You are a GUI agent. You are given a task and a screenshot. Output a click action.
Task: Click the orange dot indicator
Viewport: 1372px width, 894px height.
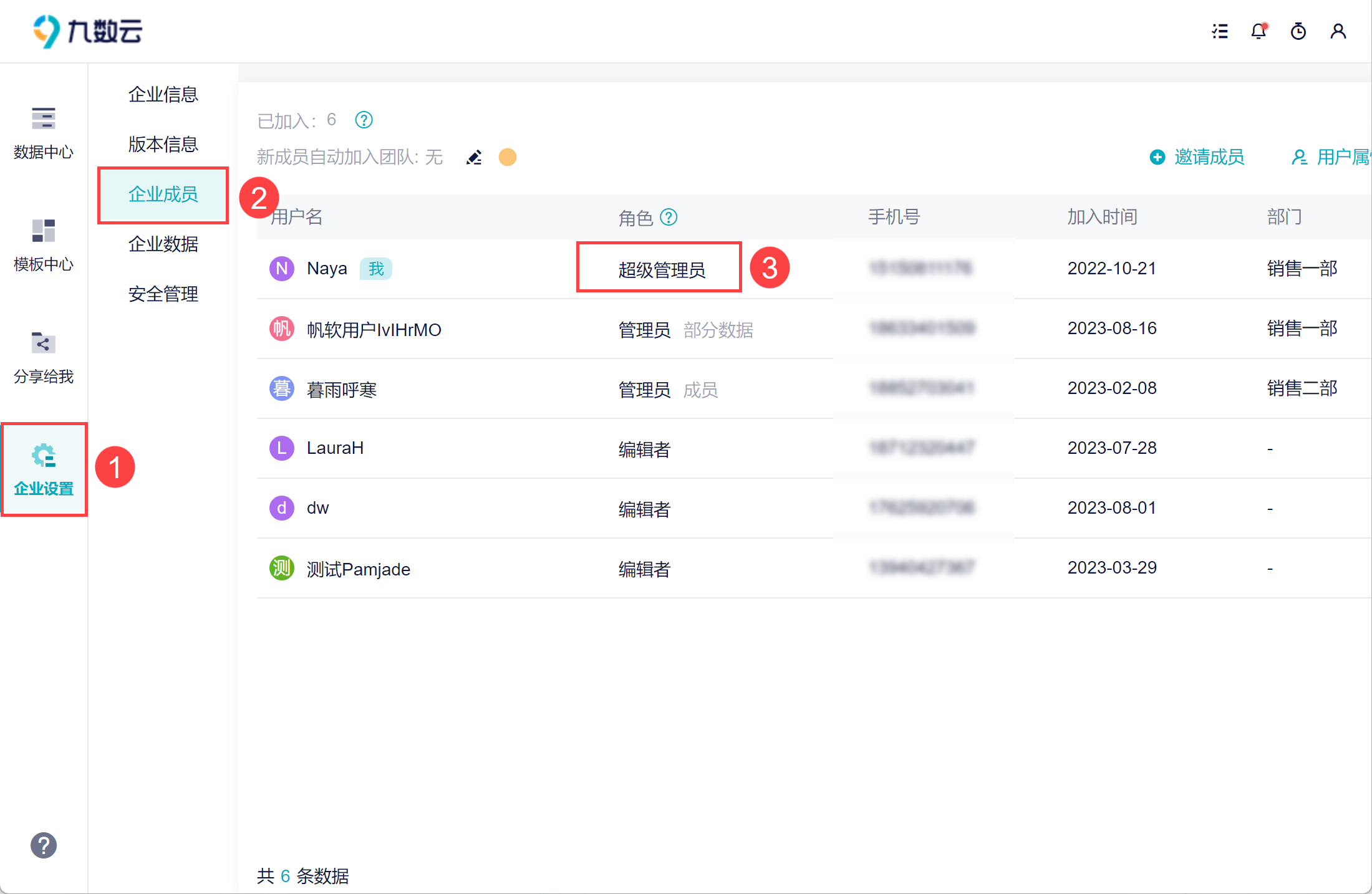click(508, 157)
